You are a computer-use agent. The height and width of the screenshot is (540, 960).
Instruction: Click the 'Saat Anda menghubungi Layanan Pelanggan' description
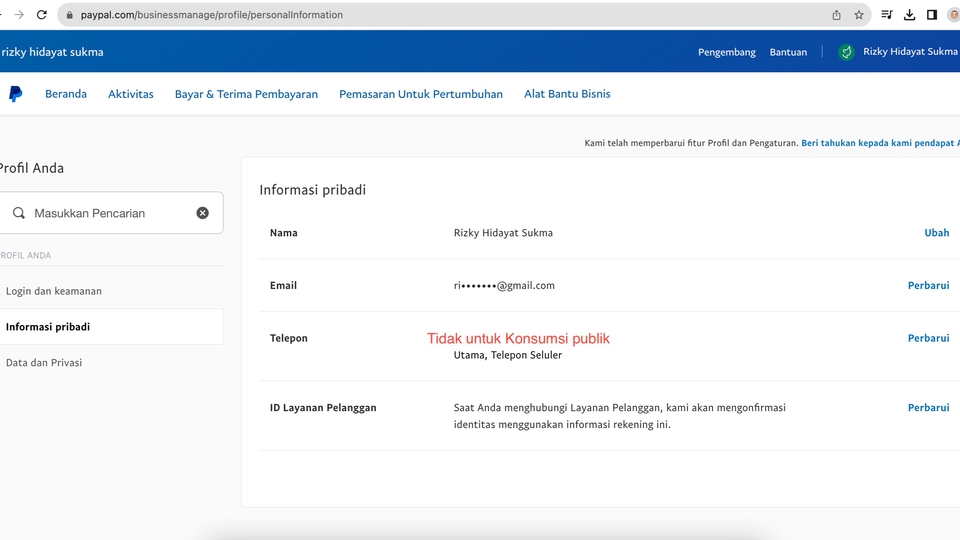click(620, 416)
